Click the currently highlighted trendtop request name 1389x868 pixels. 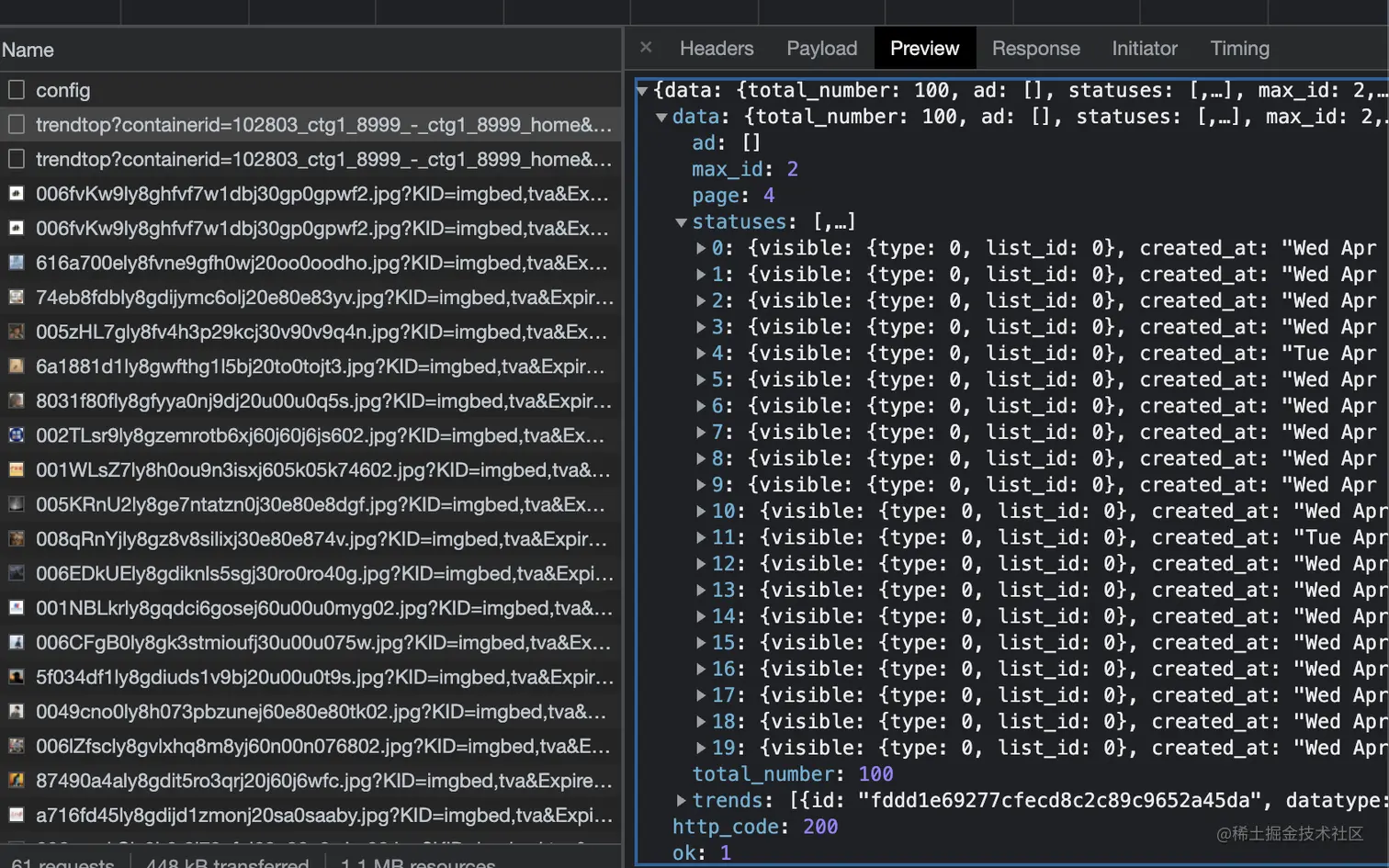point(323,125)
